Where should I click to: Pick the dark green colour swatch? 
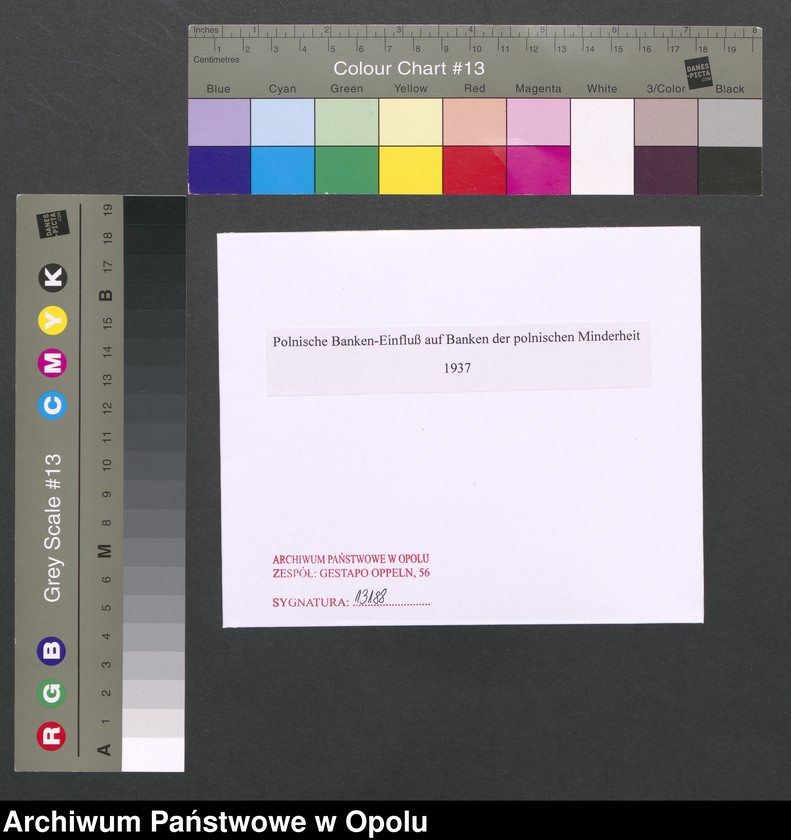pyautogui.click(x=346, y=170)
